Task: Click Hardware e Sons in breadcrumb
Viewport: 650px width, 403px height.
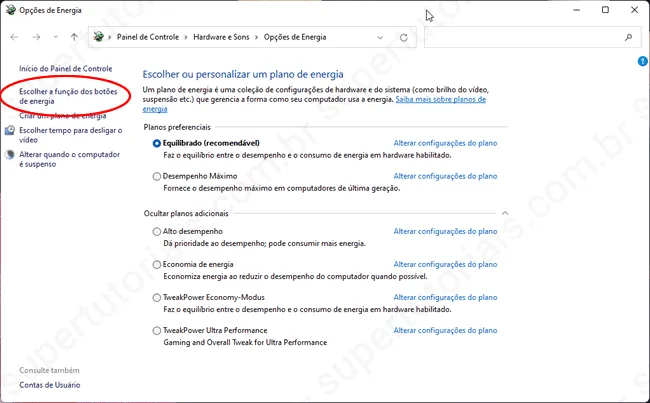Action: tap(221, 37)
